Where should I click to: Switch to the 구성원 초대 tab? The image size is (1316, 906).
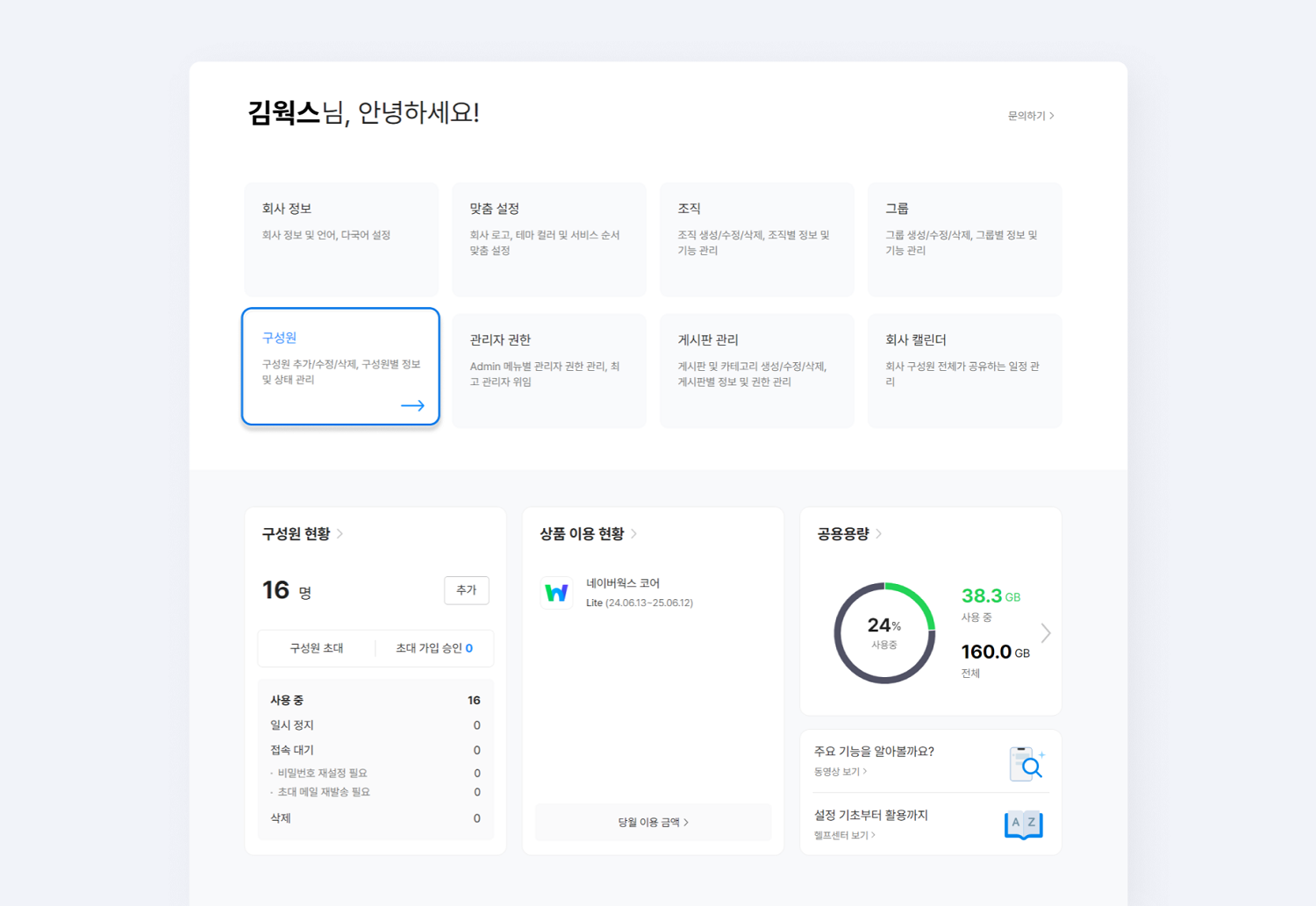tap(315, 647)
